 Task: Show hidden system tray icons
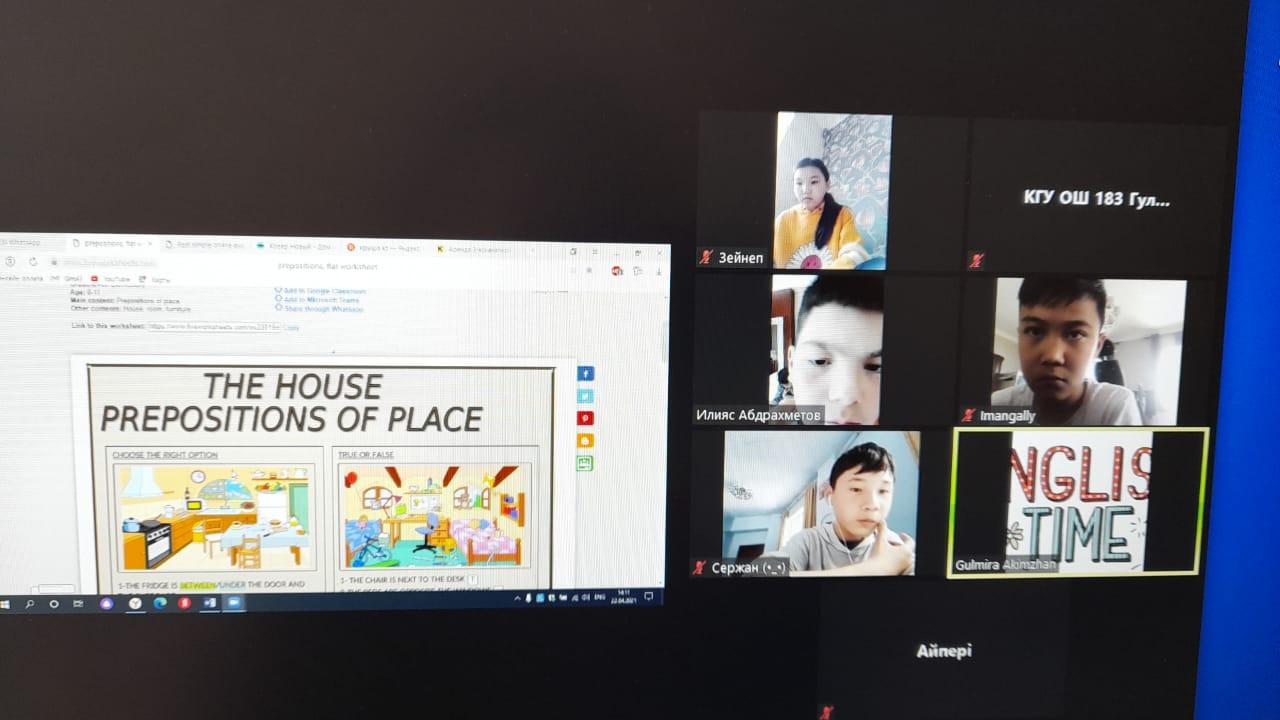pos(517,598)
